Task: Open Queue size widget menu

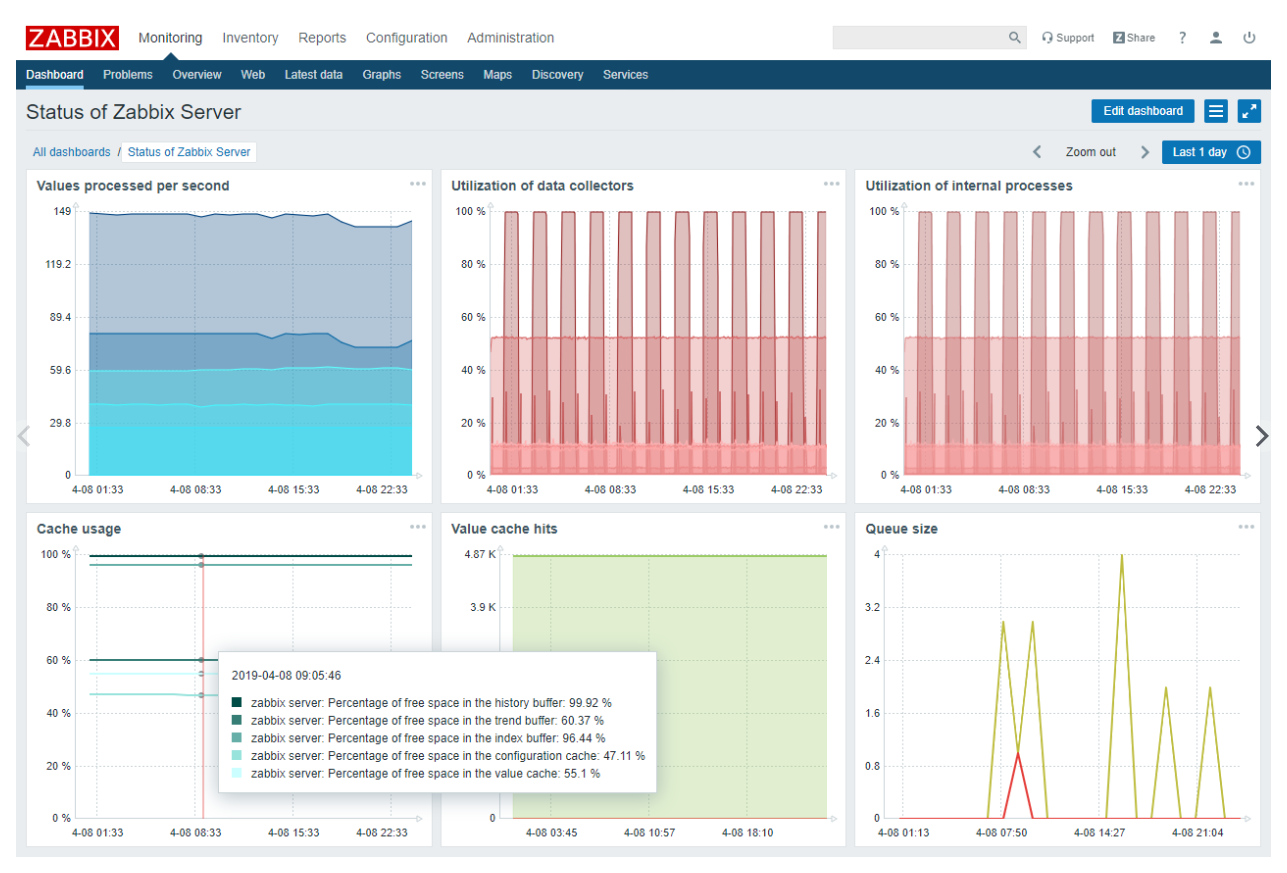Action: tap(1246, 527)
